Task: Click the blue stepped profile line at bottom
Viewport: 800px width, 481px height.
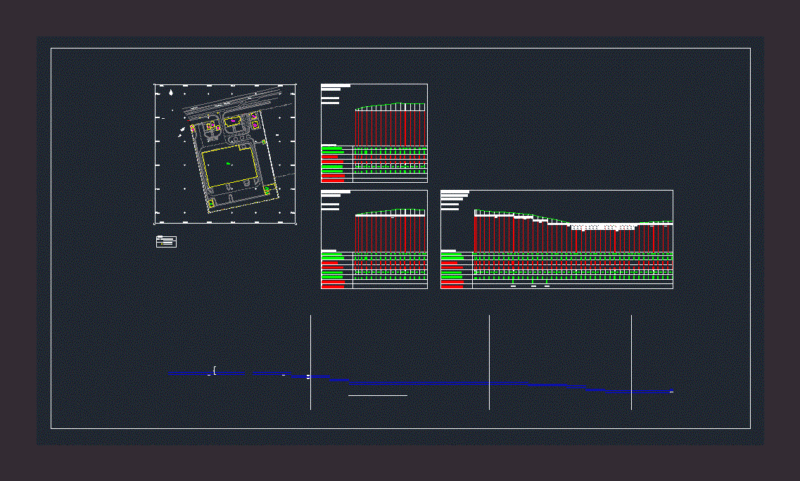Action: pyautogui.click(x=421, y=383)
